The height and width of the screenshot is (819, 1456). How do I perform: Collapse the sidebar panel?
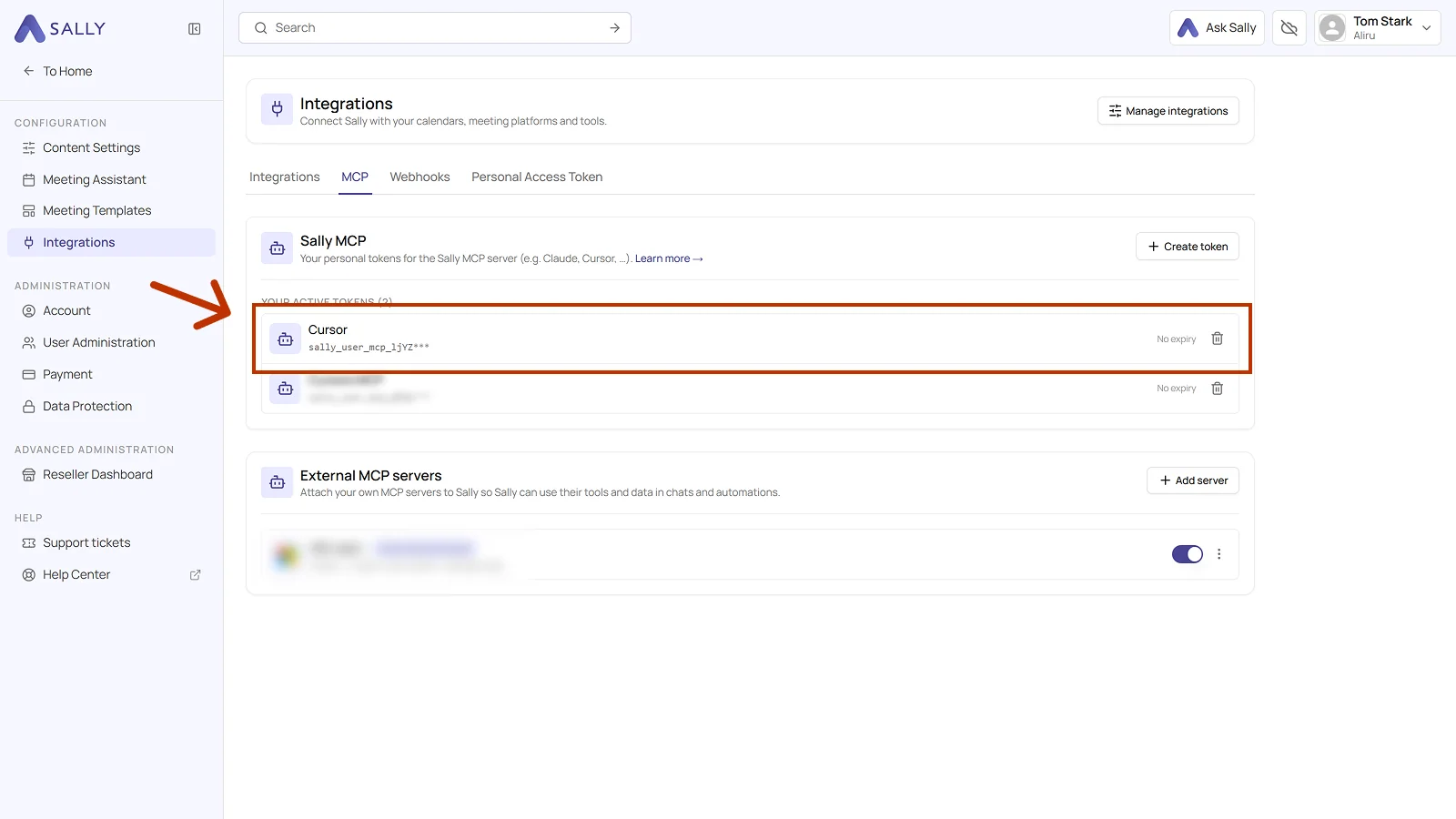pos(195,29)
